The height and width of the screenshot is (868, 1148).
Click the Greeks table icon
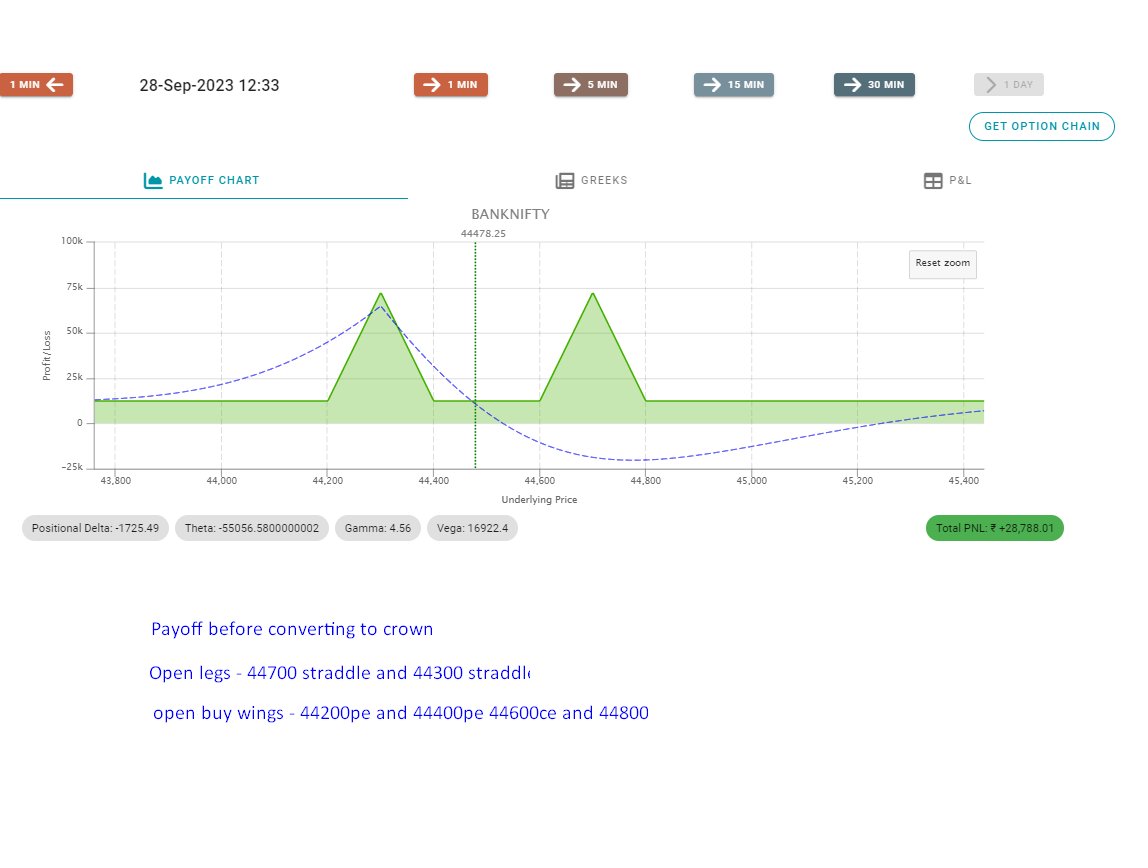coord(564,181)
